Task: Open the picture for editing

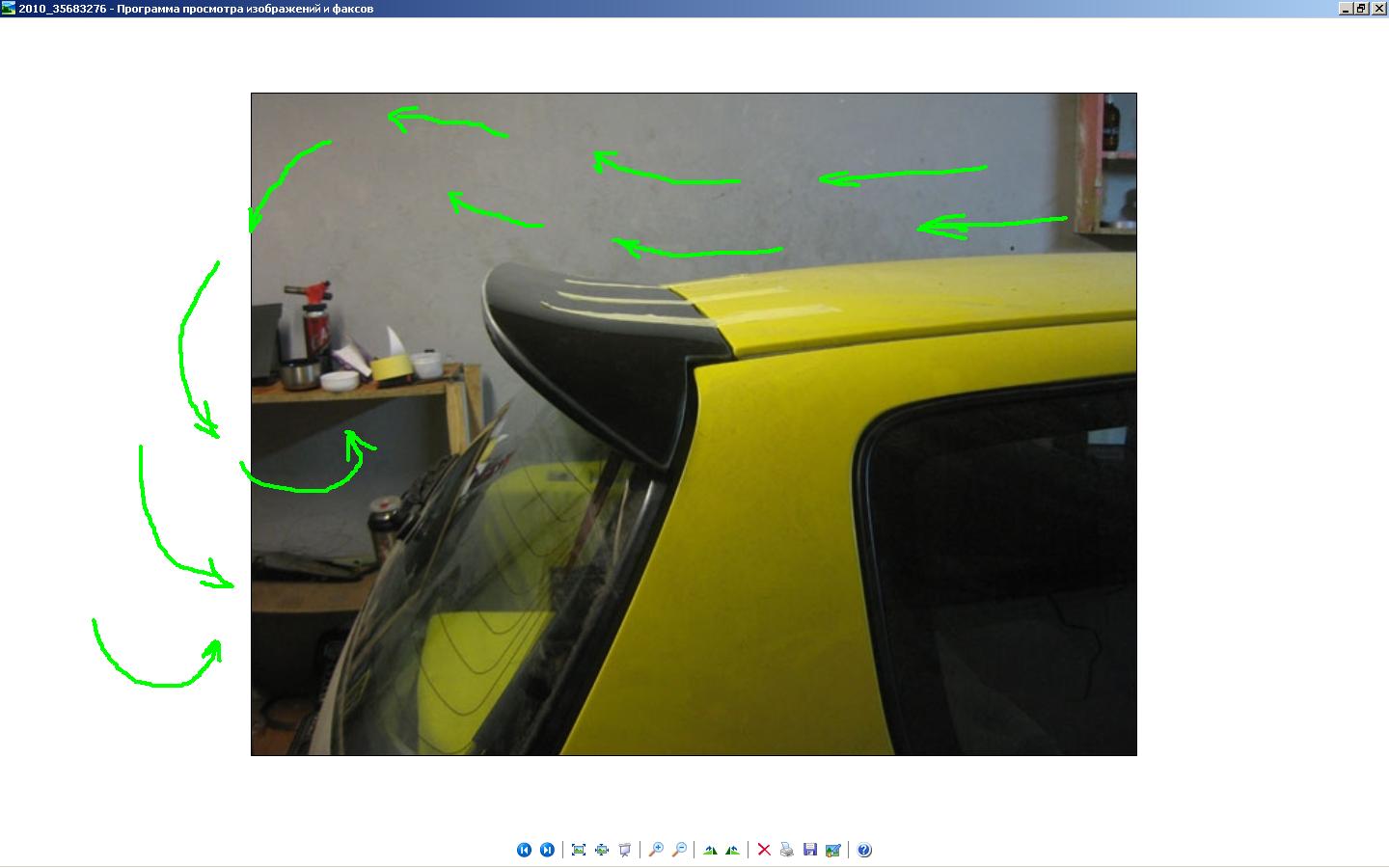Action: (x=833, y=850)
